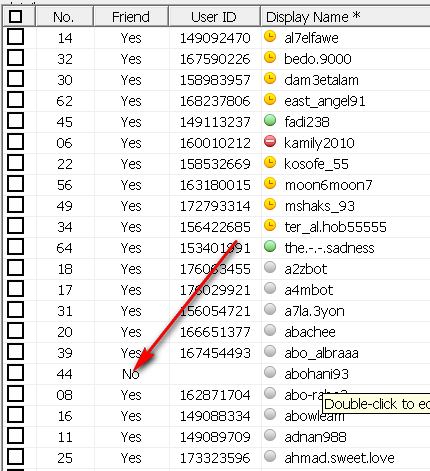Select the No friend cell for abohani93
Viewport: 430px width, 471px height.
coord(131,374)
